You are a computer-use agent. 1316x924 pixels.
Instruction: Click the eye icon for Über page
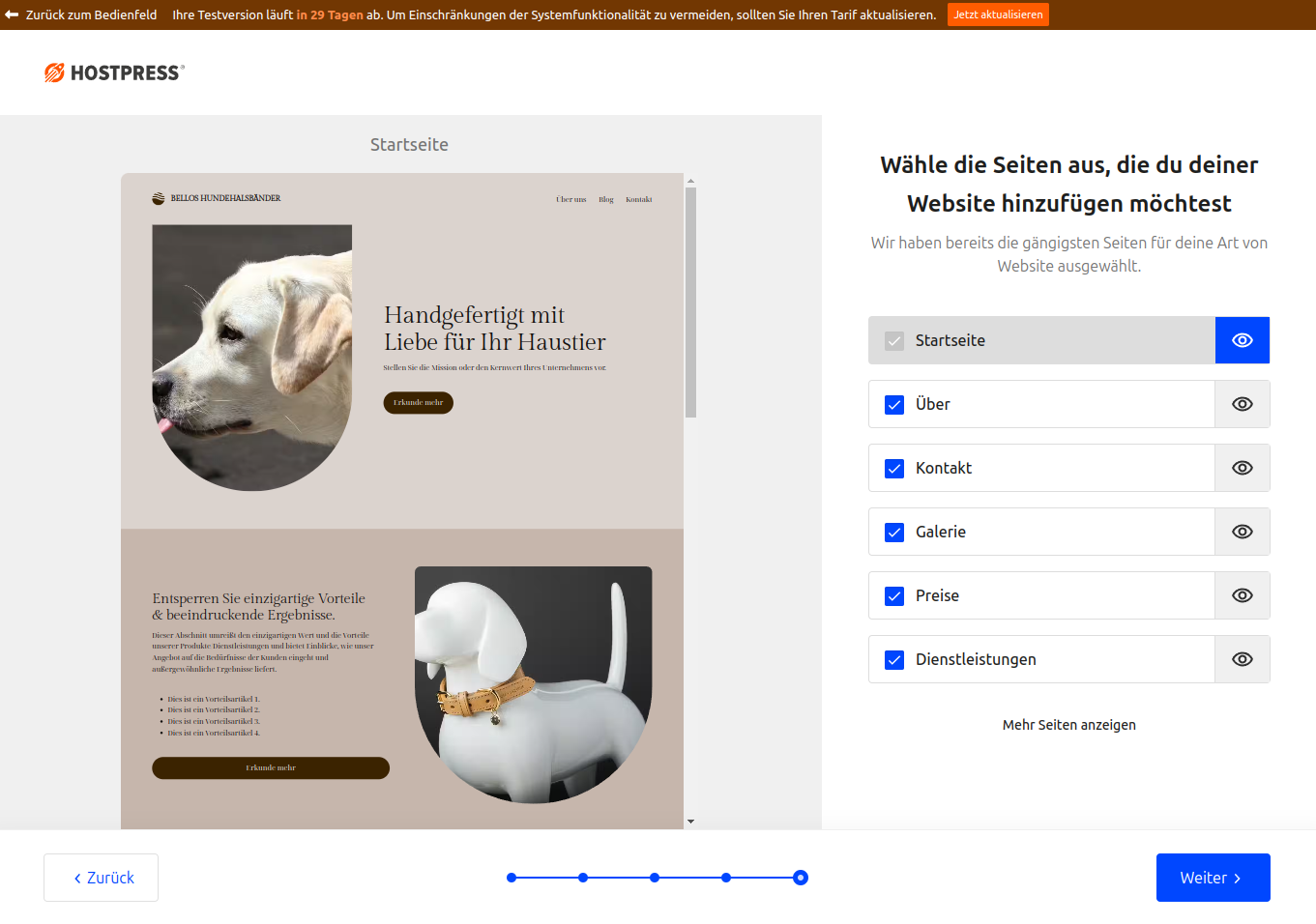(1242, 404)
